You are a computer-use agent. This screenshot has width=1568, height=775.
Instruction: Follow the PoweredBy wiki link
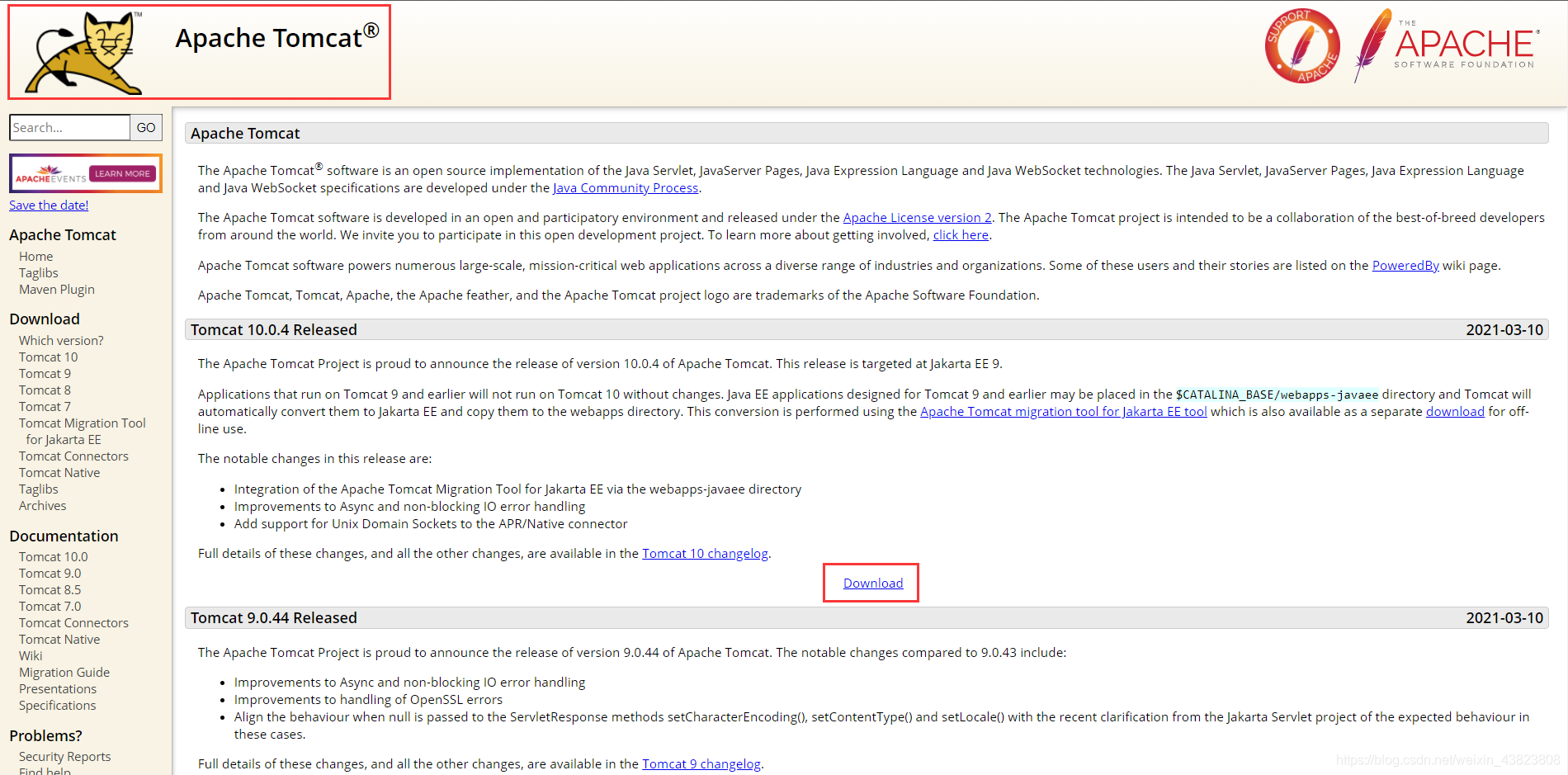point(1405,266)
